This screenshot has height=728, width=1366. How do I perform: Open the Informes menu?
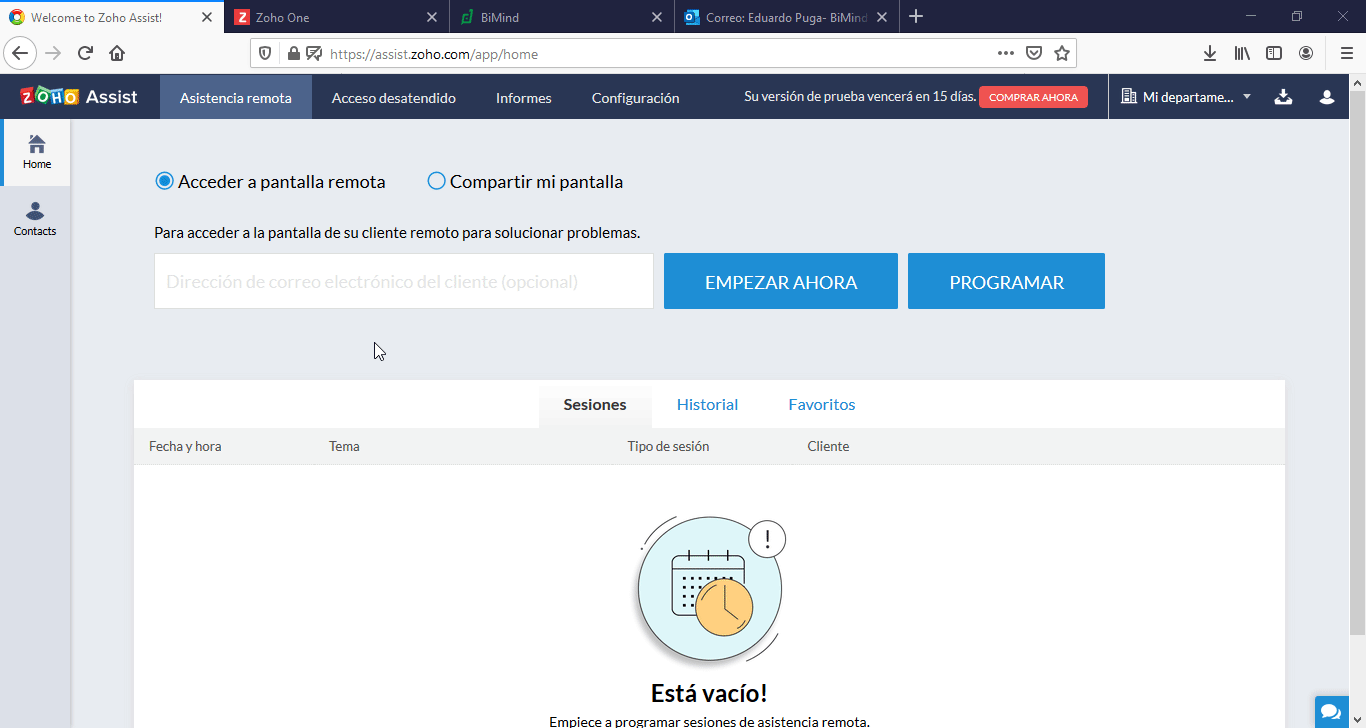(524, 98)
